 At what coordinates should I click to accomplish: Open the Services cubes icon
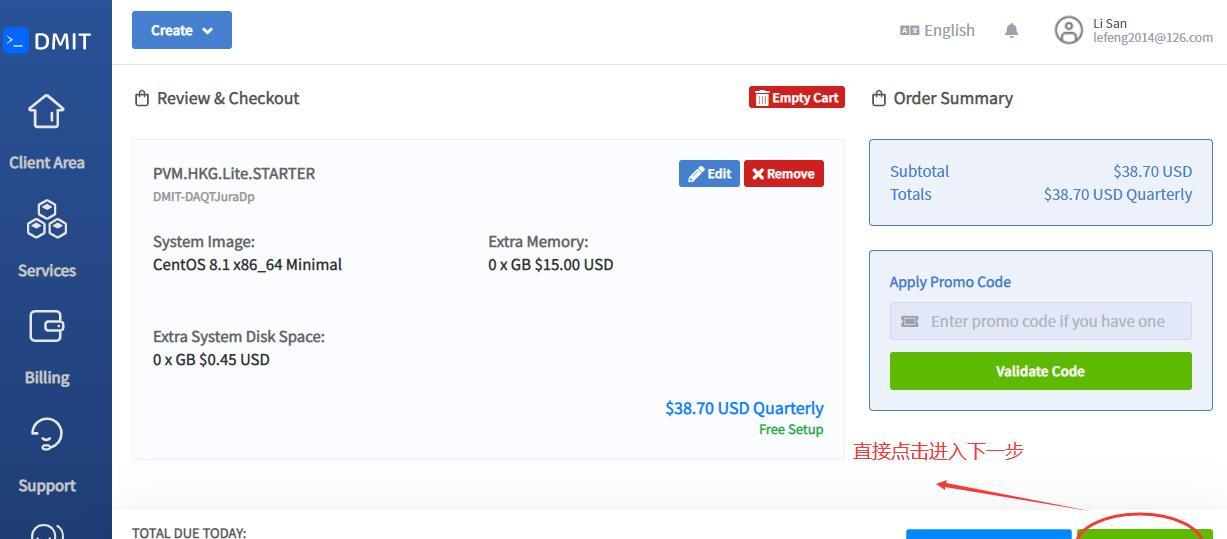coord(47,219)
